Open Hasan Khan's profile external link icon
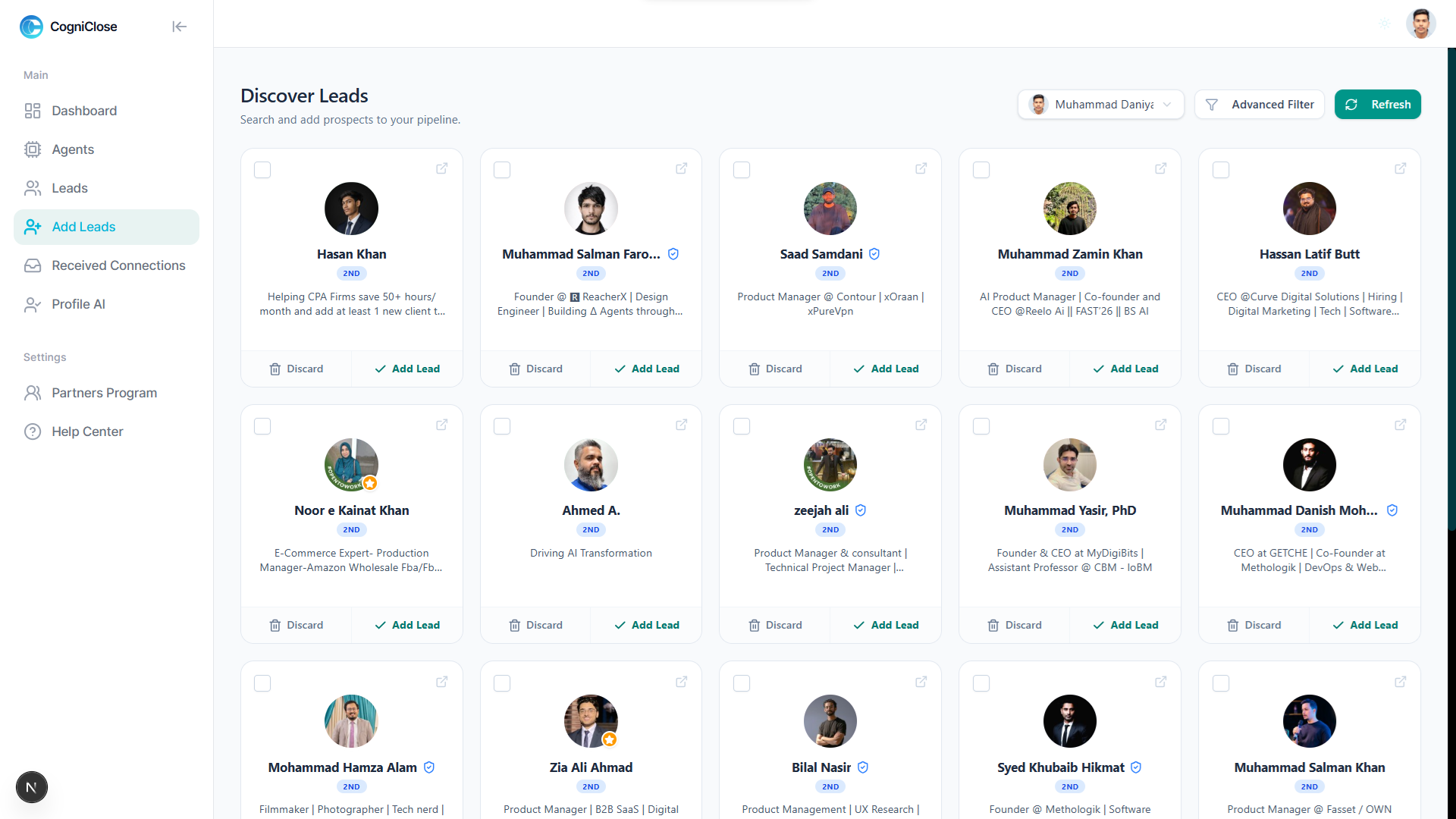The width and height of the screenshot is (1456, 819). point(442,168)
